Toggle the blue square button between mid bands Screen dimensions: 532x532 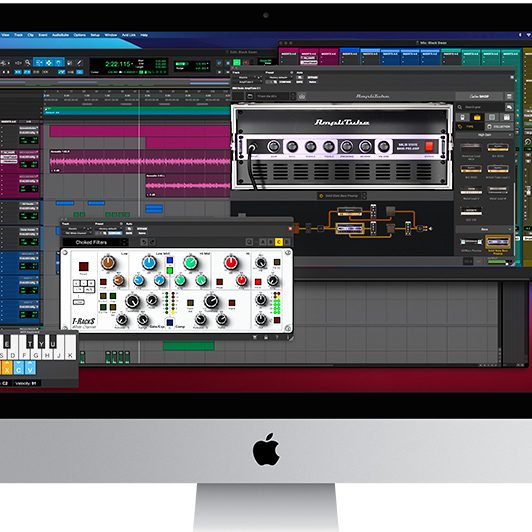tap(170, 260)
